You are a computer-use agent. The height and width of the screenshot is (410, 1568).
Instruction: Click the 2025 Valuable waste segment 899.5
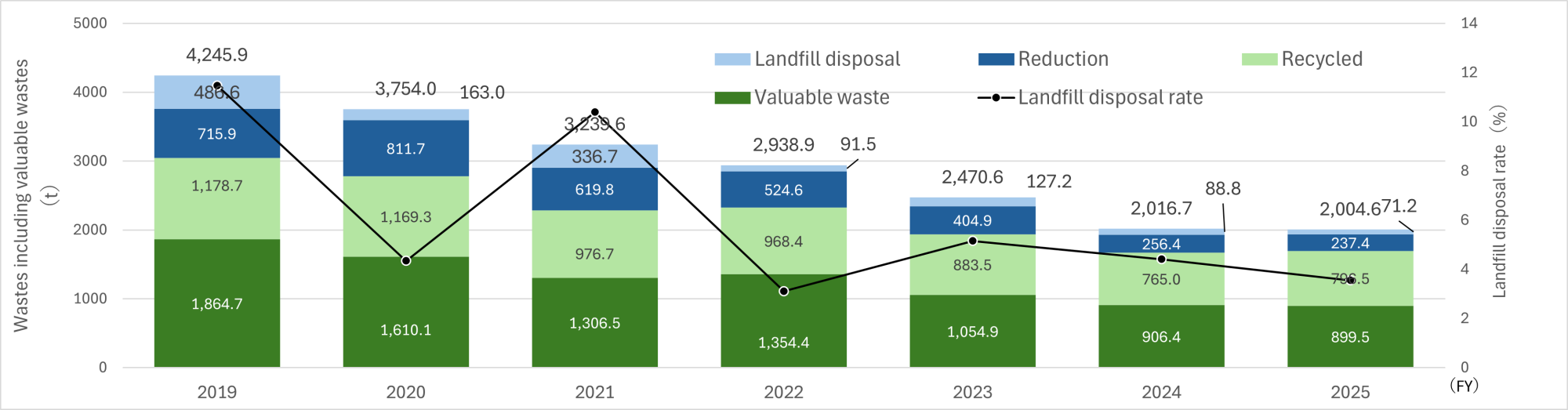click(1350, 337)
